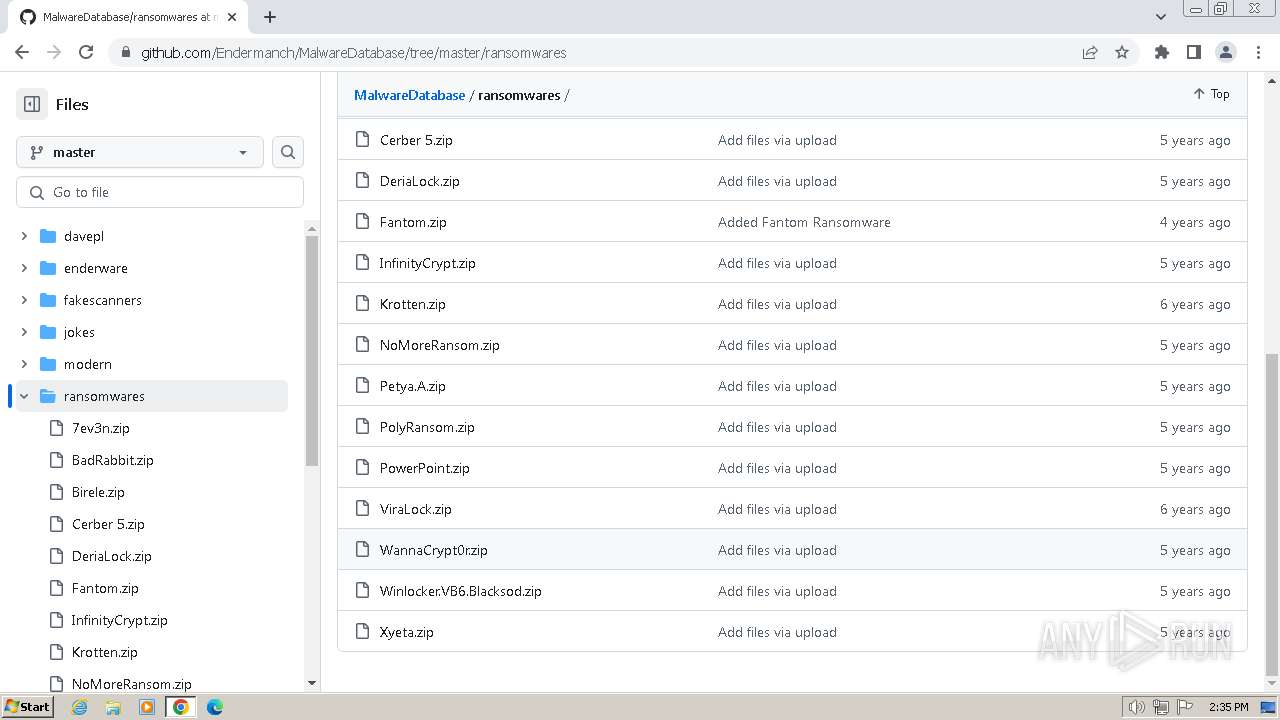The image size is (1280, 720).
Task: Click file icon beside ViraLock.zip
Action: [x=362, y=509]
